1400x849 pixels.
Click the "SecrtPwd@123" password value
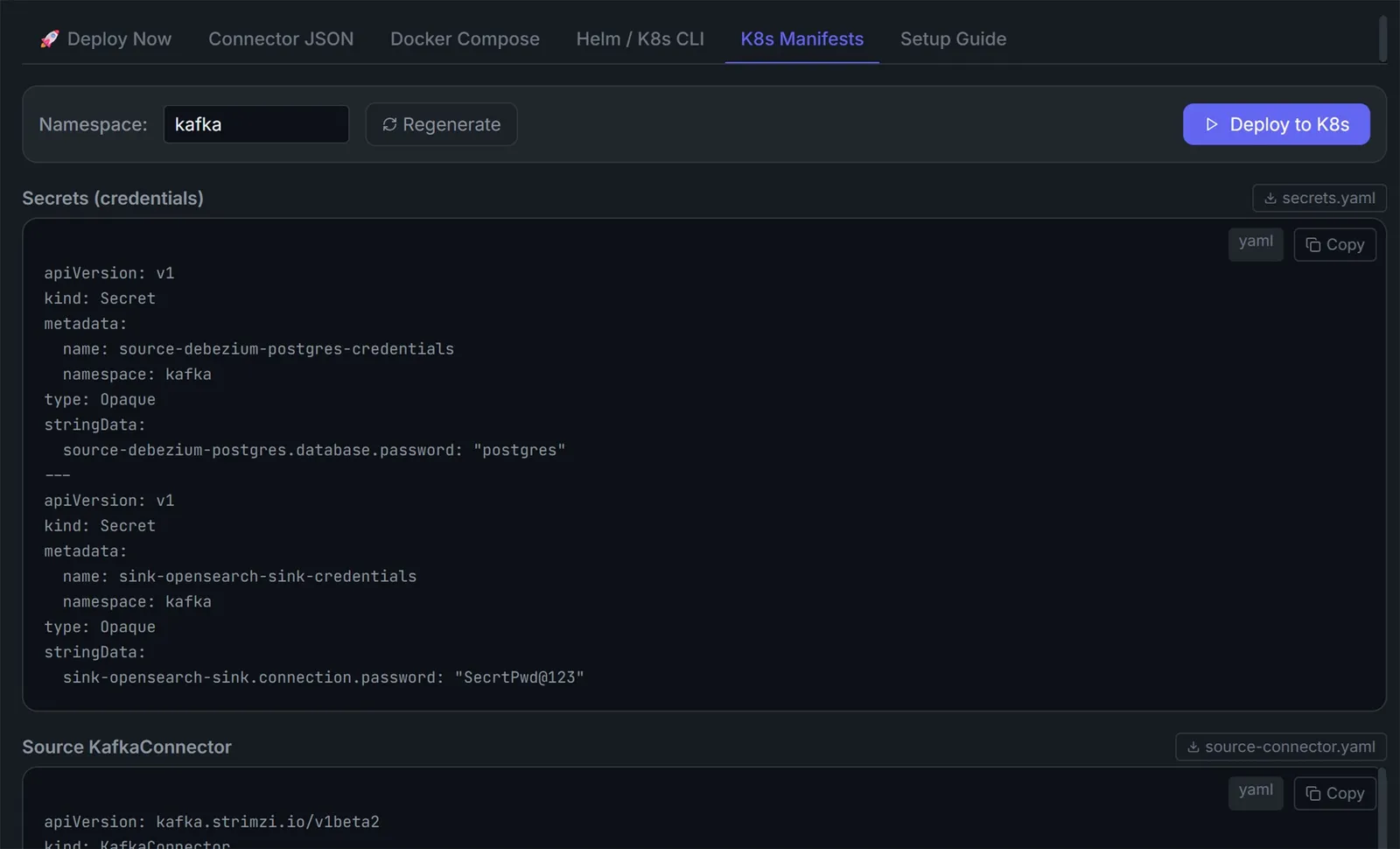coord(519,677)
